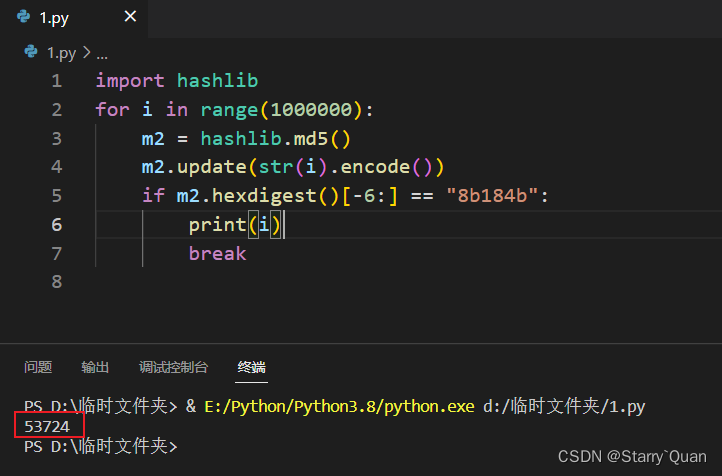Click 'md5' on line 3

[311, 139]
